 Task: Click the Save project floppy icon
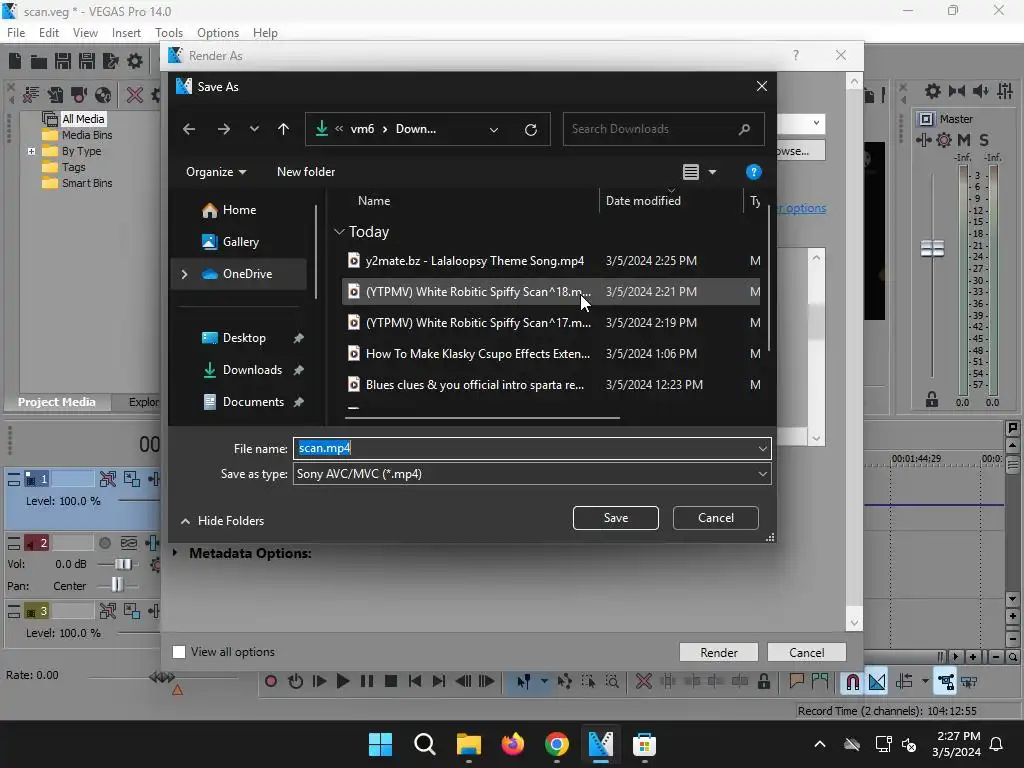click(x=63, y=61)
